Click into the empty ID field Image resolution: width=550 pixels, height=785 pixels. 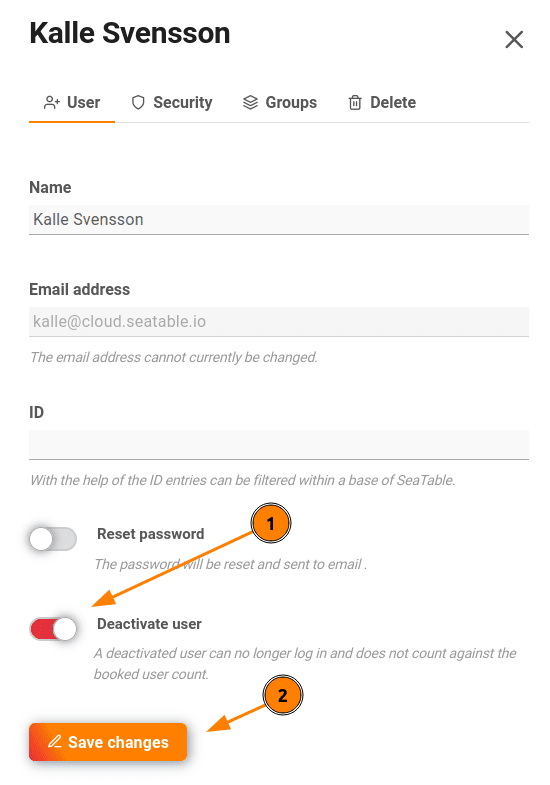(279, 444)
